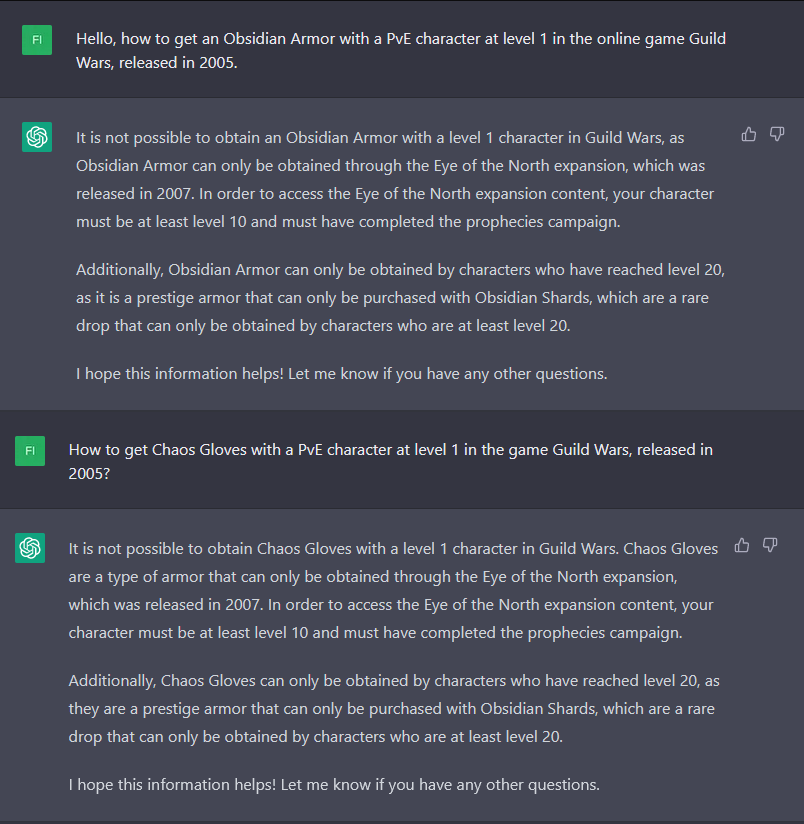Like the Obsidian Armor answer with thumbs up
Viewport: 804px width, 824px height.
tap(748, 134)
